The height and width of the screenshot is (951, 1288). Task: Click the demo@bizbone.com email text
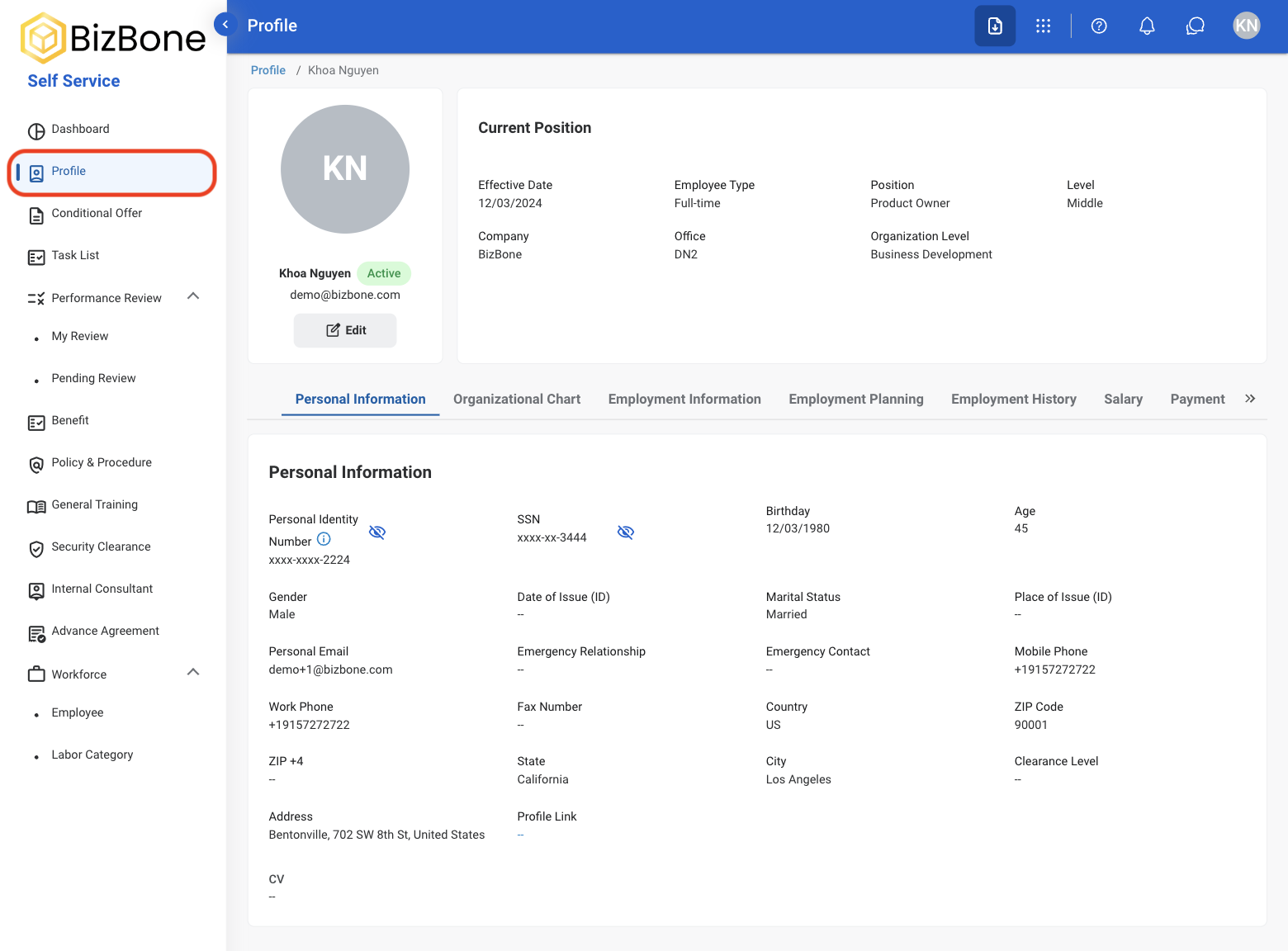click(x=345, y=295)
